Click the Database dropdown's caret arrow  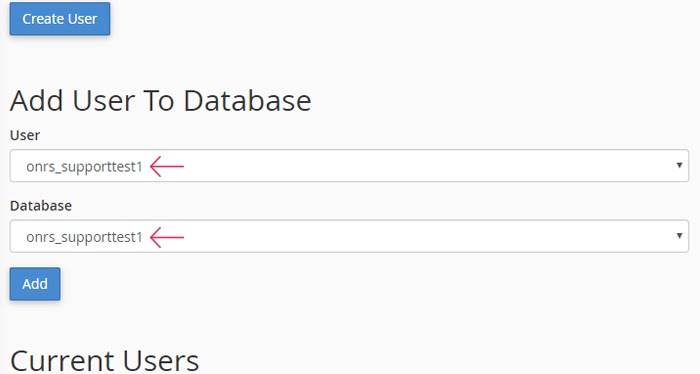[679, 235]
